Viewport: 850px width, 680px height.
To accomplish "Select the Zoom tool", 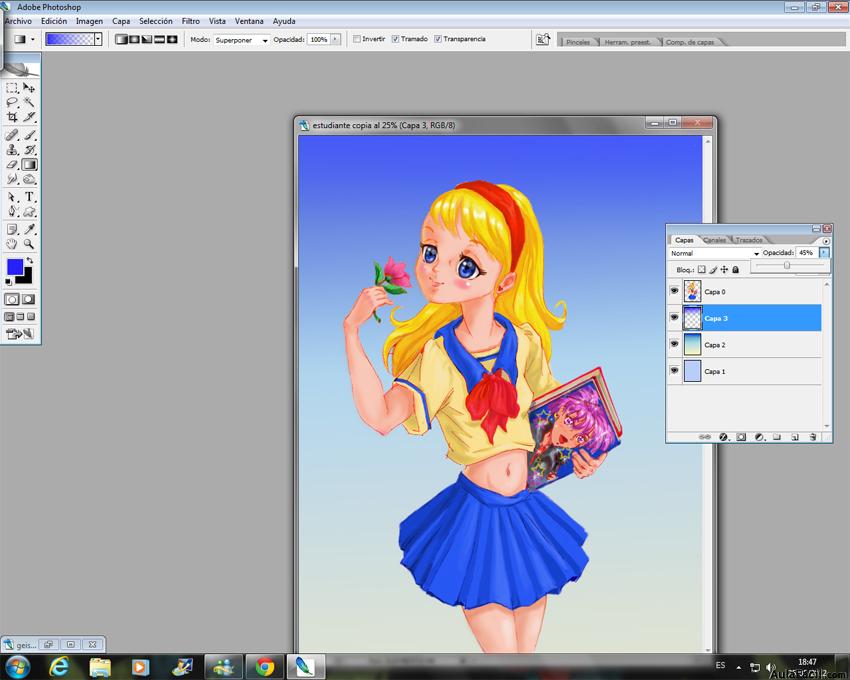I will click(x=29, y=244).
